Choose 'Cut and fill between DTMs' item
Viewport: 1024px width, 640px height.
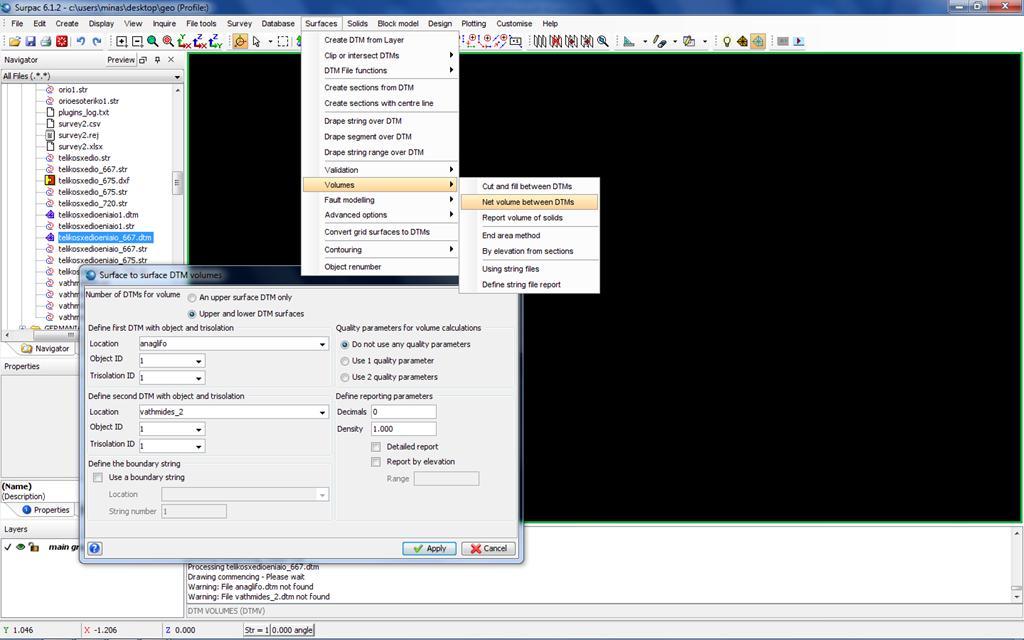527,186
